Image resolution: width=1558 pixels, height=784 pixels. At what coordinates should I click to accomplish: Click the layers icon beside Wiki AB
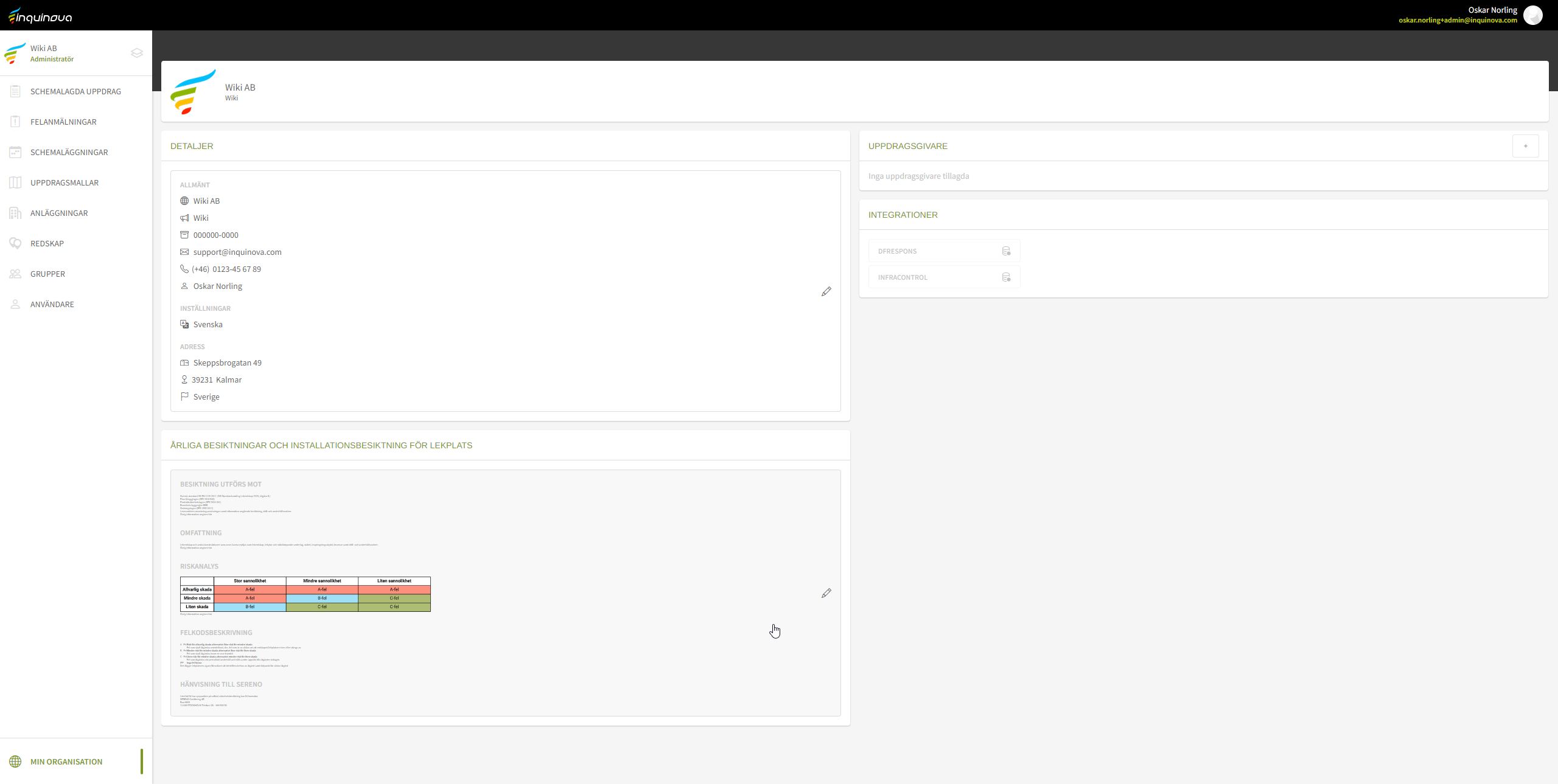pyautogui.click(x=137, y=53)
